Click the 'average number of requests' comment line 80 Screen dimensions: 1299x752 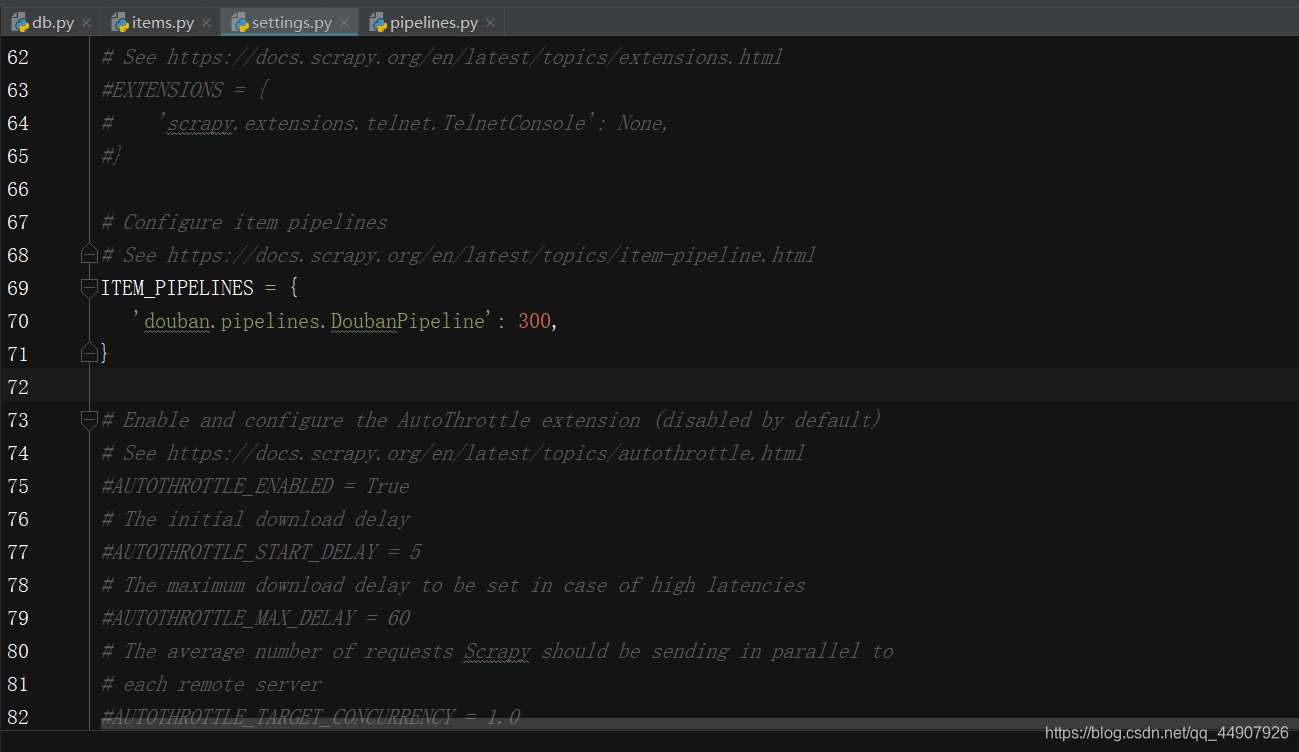point(497,651)
